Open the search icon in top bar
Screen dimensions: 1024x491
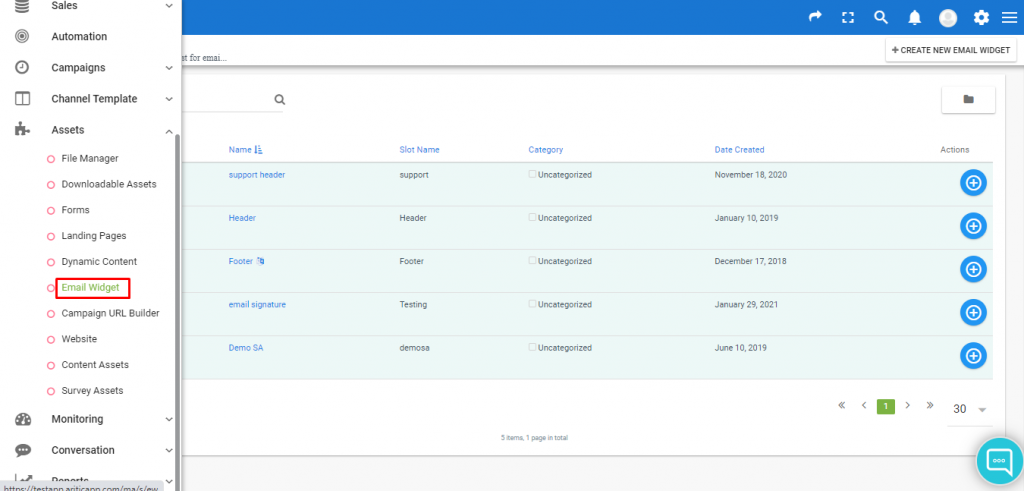click(881, 18)
